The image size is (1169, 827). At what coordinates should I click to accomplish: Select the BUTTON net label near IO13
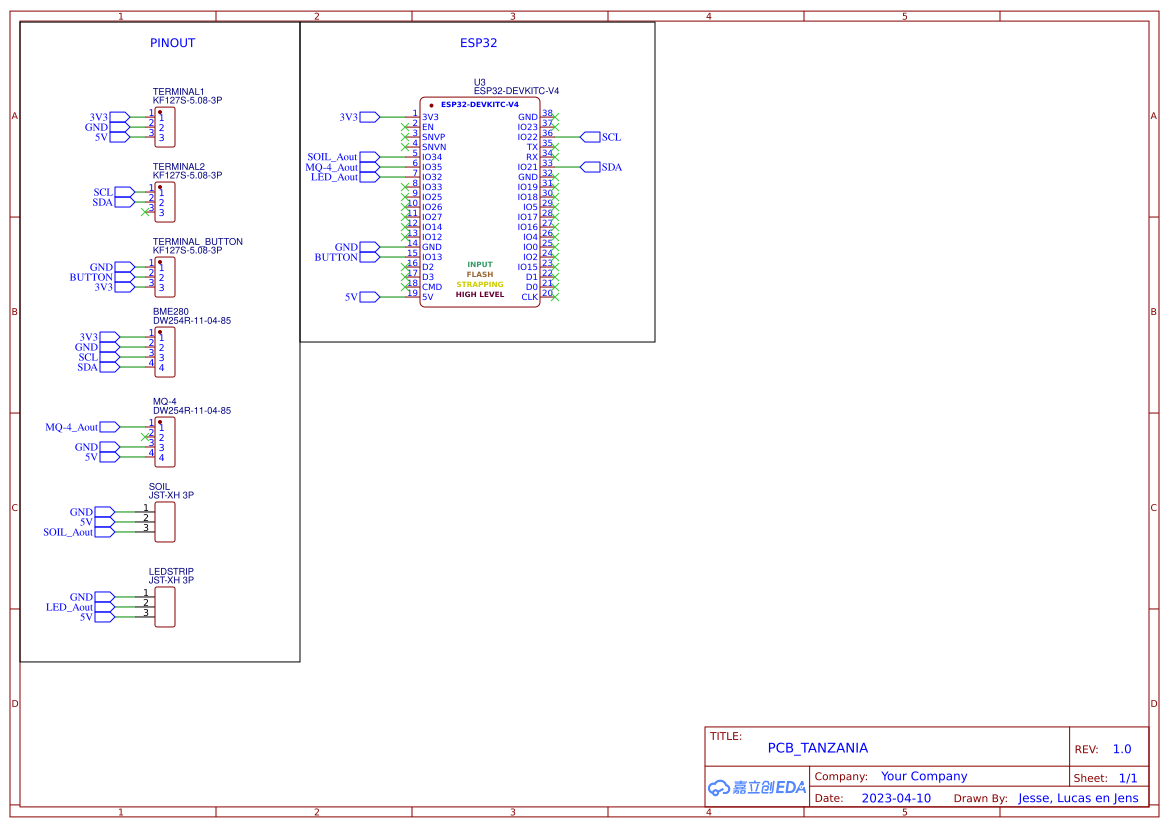(x=339, y=257)
